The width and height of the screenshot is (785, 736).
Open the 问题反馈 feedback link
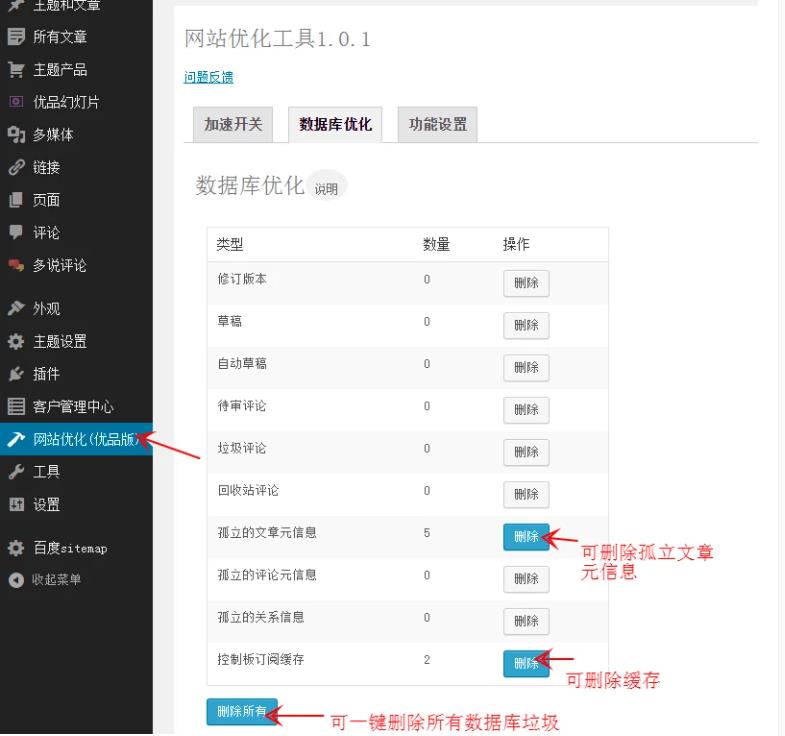tap(208, 77)
